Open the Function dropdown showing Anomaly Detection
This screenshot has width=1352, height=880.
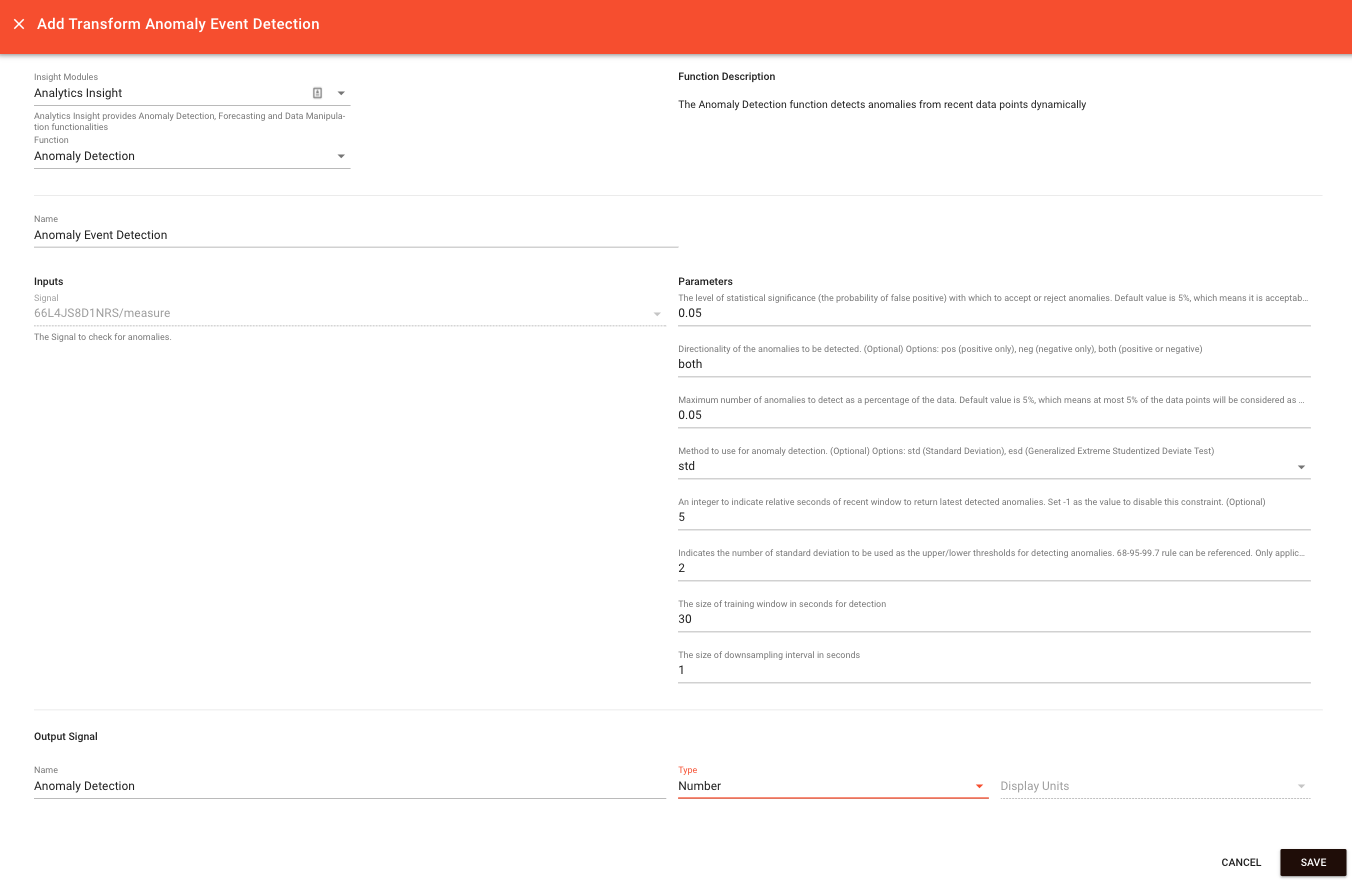tap(341, 156)
